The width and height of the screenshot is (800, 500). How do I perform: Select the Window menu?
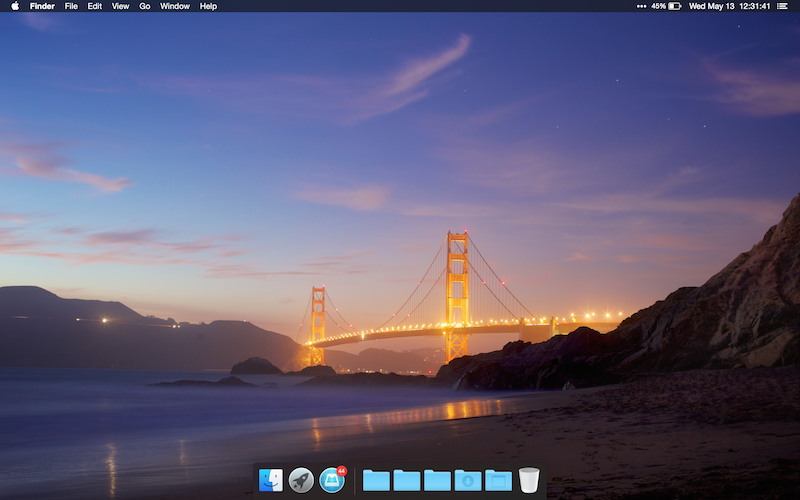(174, 6)
